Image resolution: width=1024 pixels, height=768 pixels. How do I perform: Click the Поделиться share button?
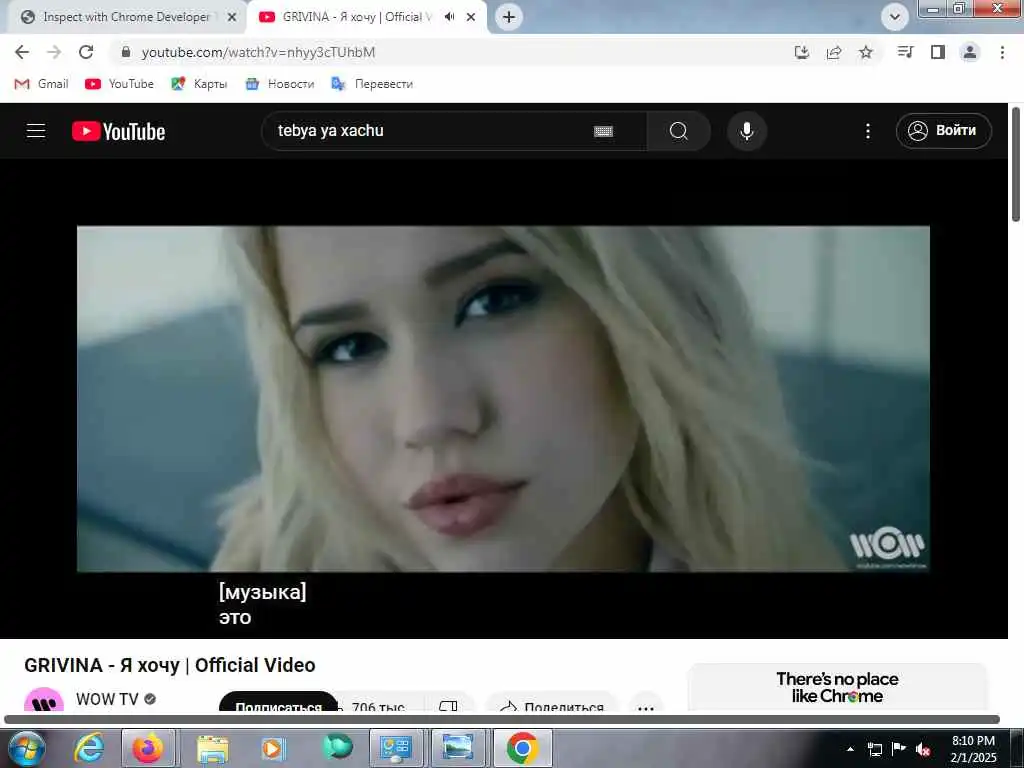pyautogui.click(x=552, y=703)
